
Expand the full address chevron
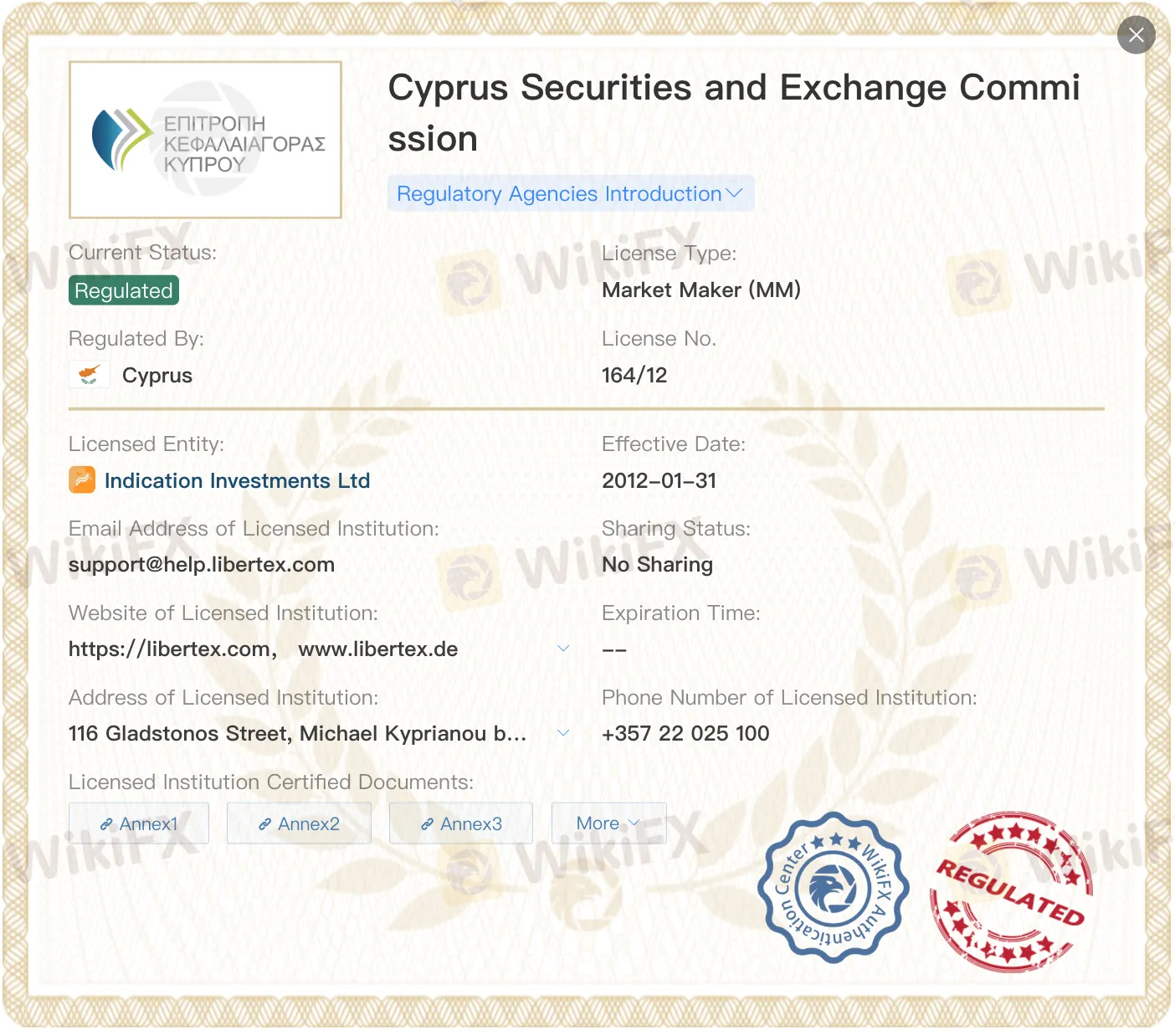click(x=563, y=733)
